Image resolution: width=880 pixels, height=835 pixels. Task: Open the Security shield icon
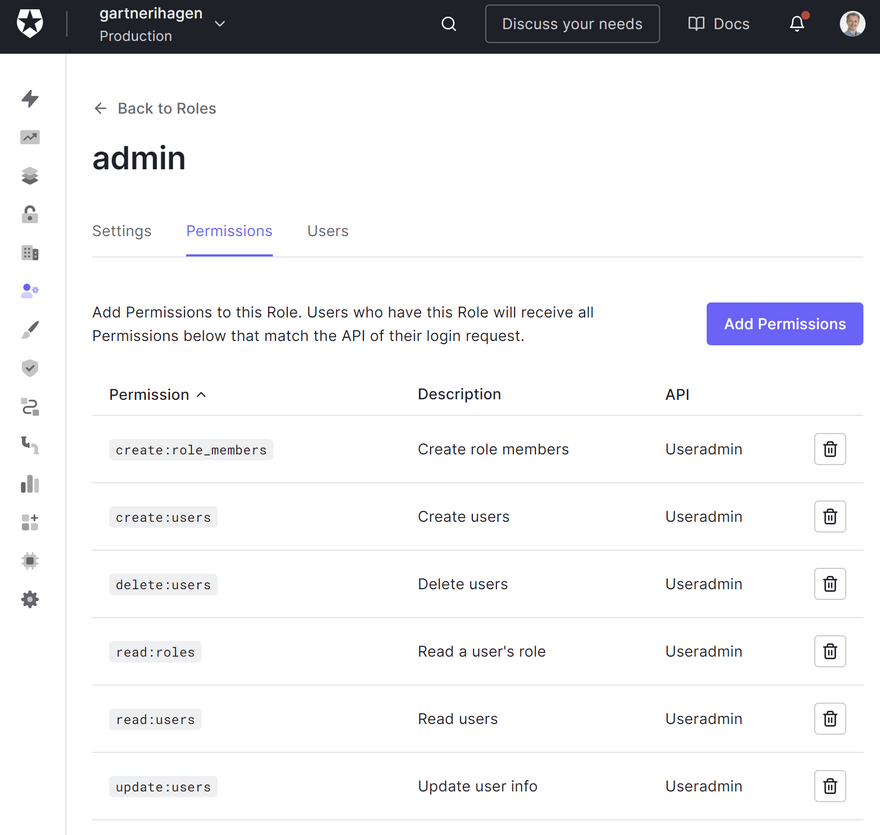click(x=30, y=368)
